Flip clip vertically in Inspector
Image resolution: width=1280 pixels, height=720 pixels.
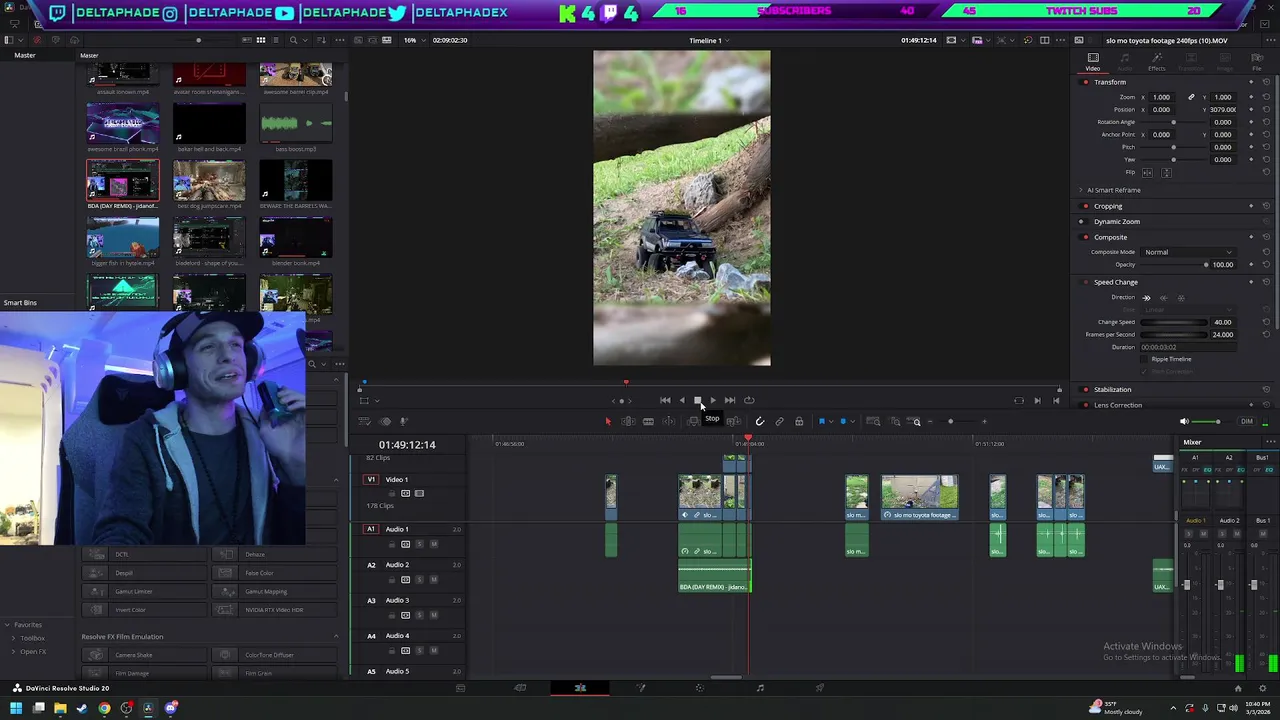pos(1166,173)
